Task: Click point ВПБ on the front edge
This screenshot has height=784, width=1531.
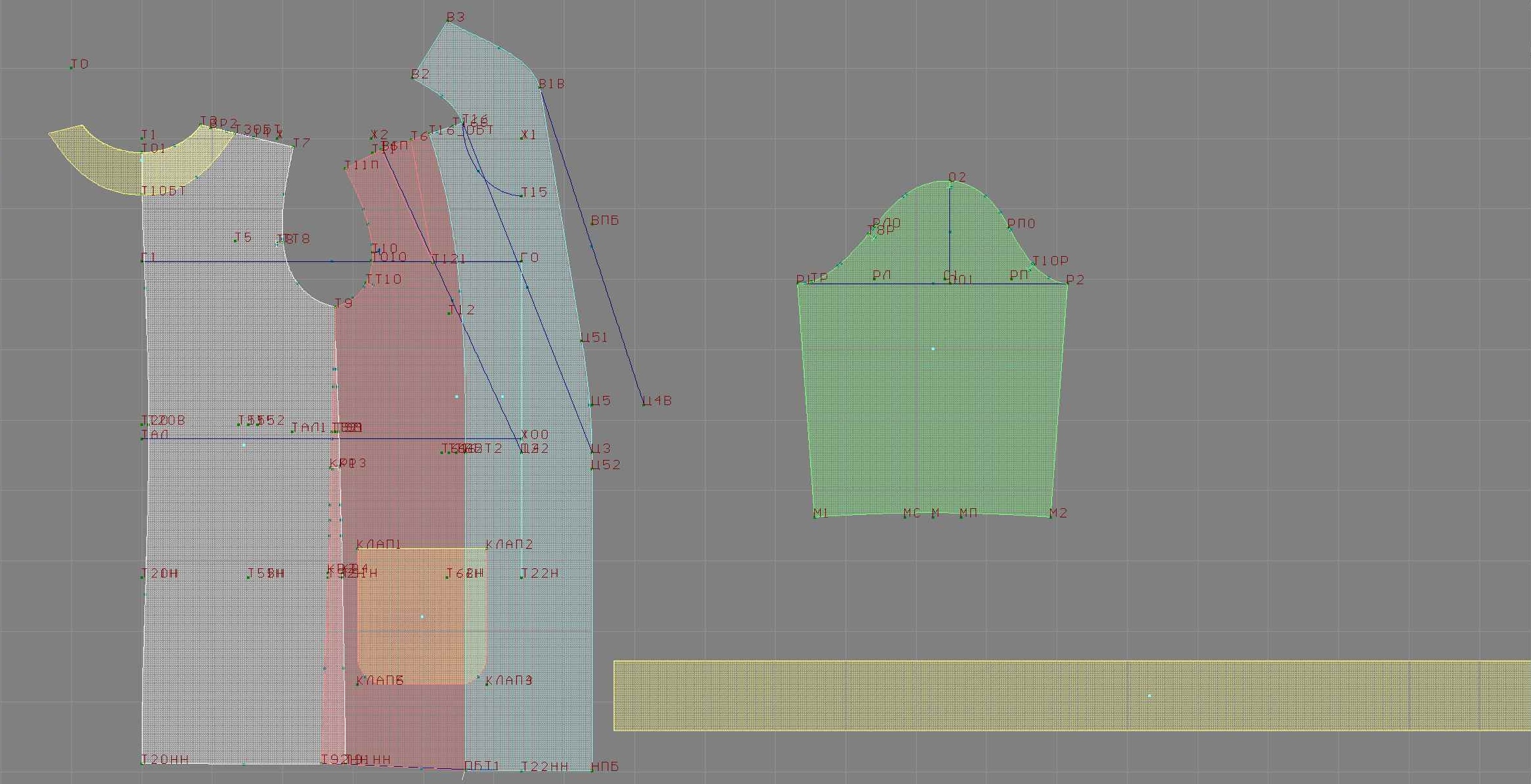Action: [593, 223]
